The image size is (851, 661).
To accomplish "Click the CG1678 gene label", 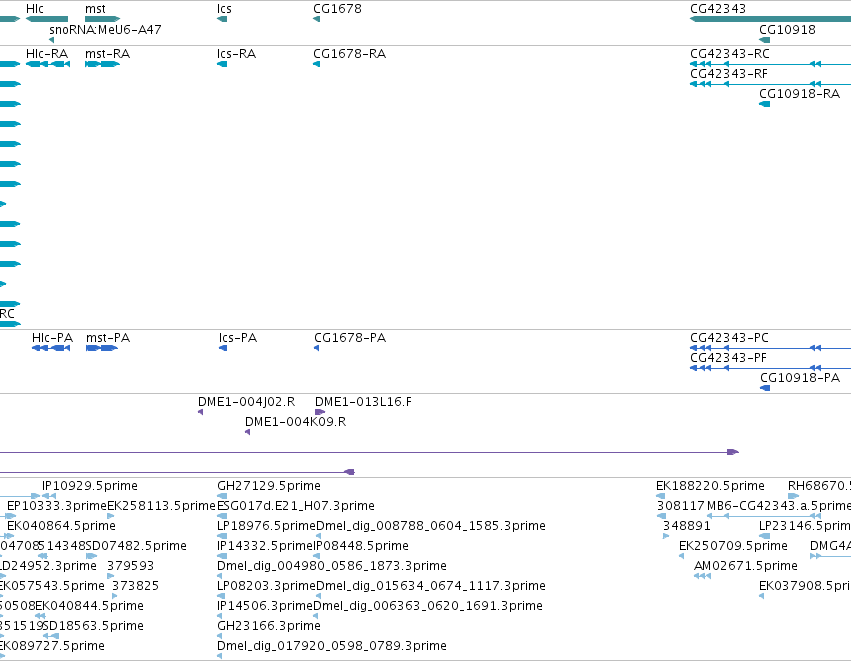I will click(337, 9).
